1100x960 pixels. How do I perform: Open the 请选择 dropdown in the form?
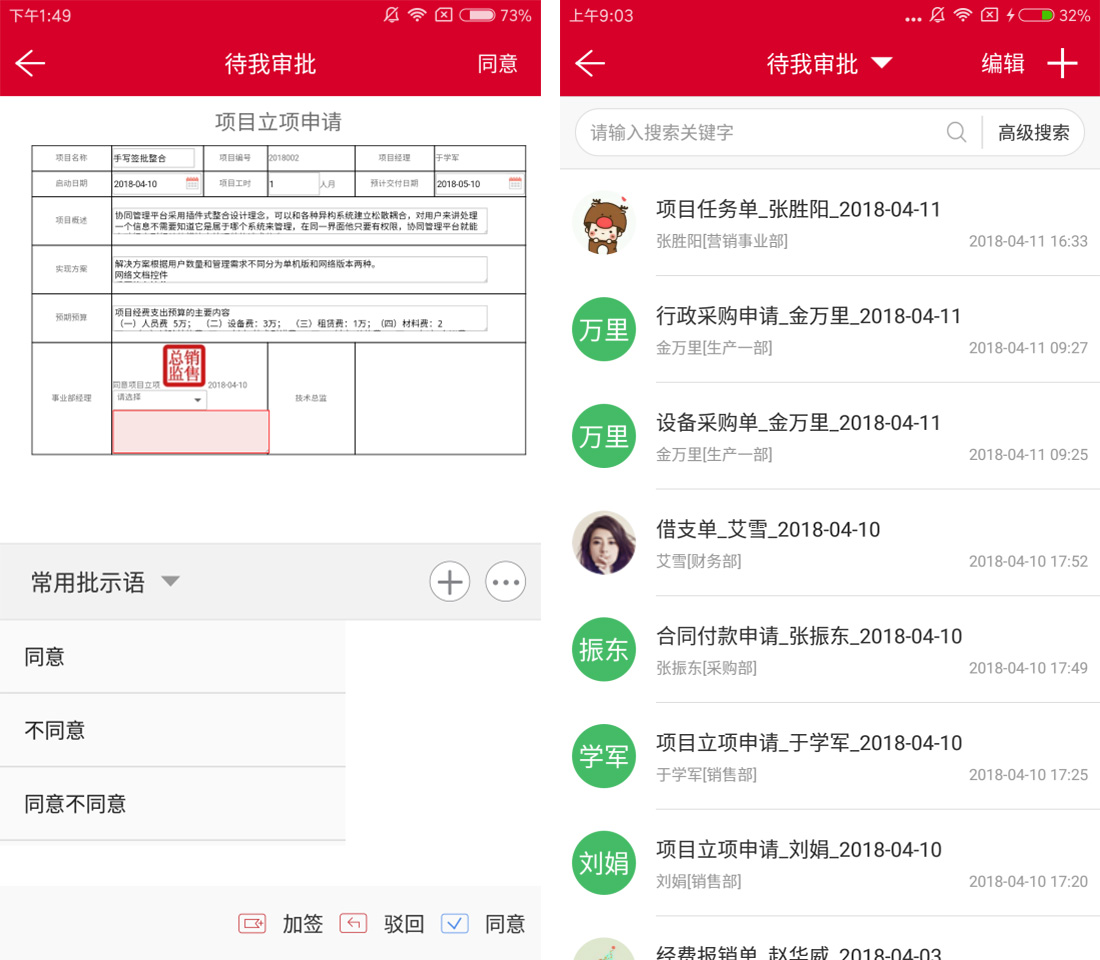point(160,399)
